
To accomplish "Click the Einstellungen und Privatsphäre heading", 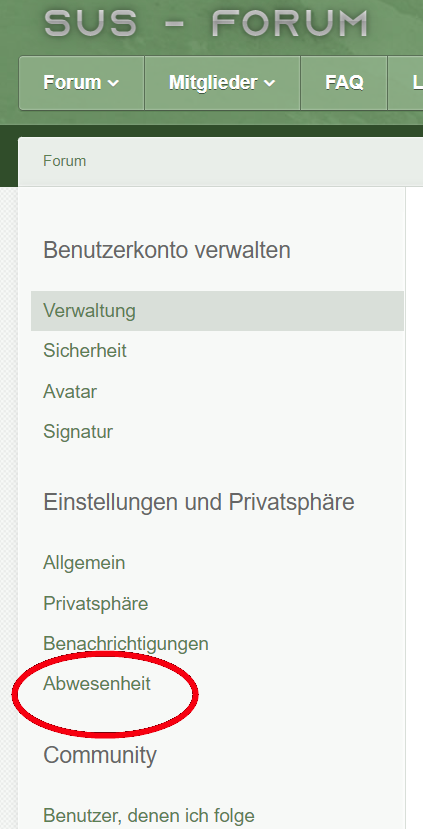I will click(x=199, y=502).
